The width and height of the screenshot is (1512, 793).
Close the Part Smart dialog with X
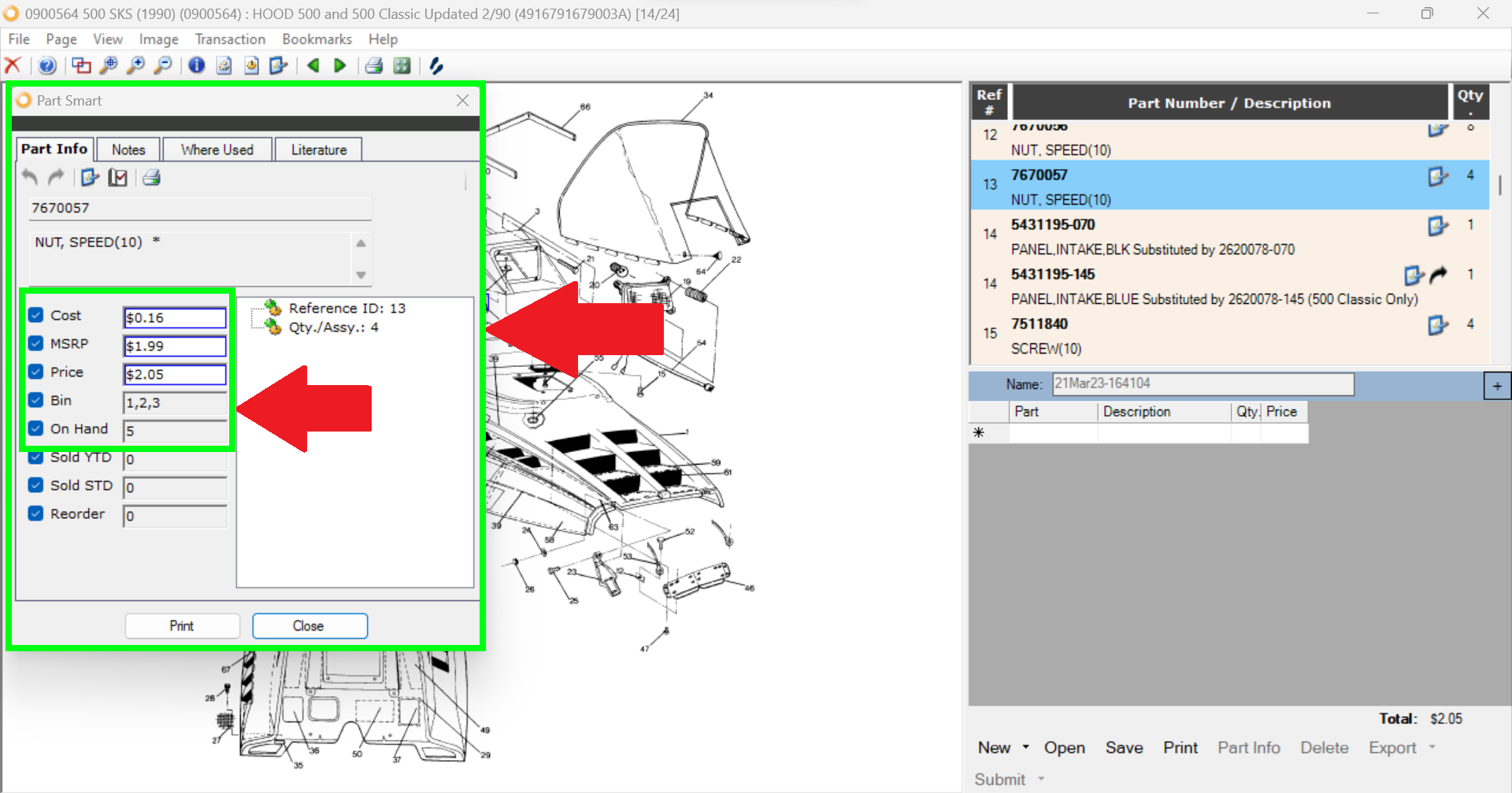[462, 100]
